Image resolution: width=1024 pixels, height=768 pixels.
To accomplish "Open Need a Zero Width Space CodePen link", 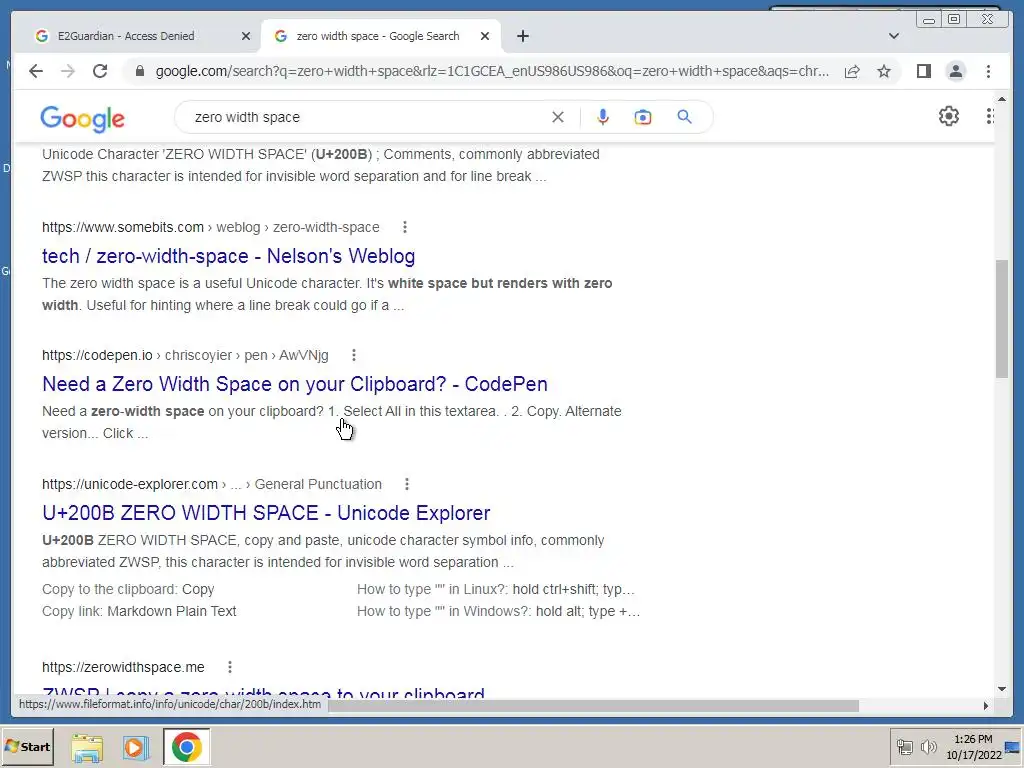I will (x=295, y=384).
